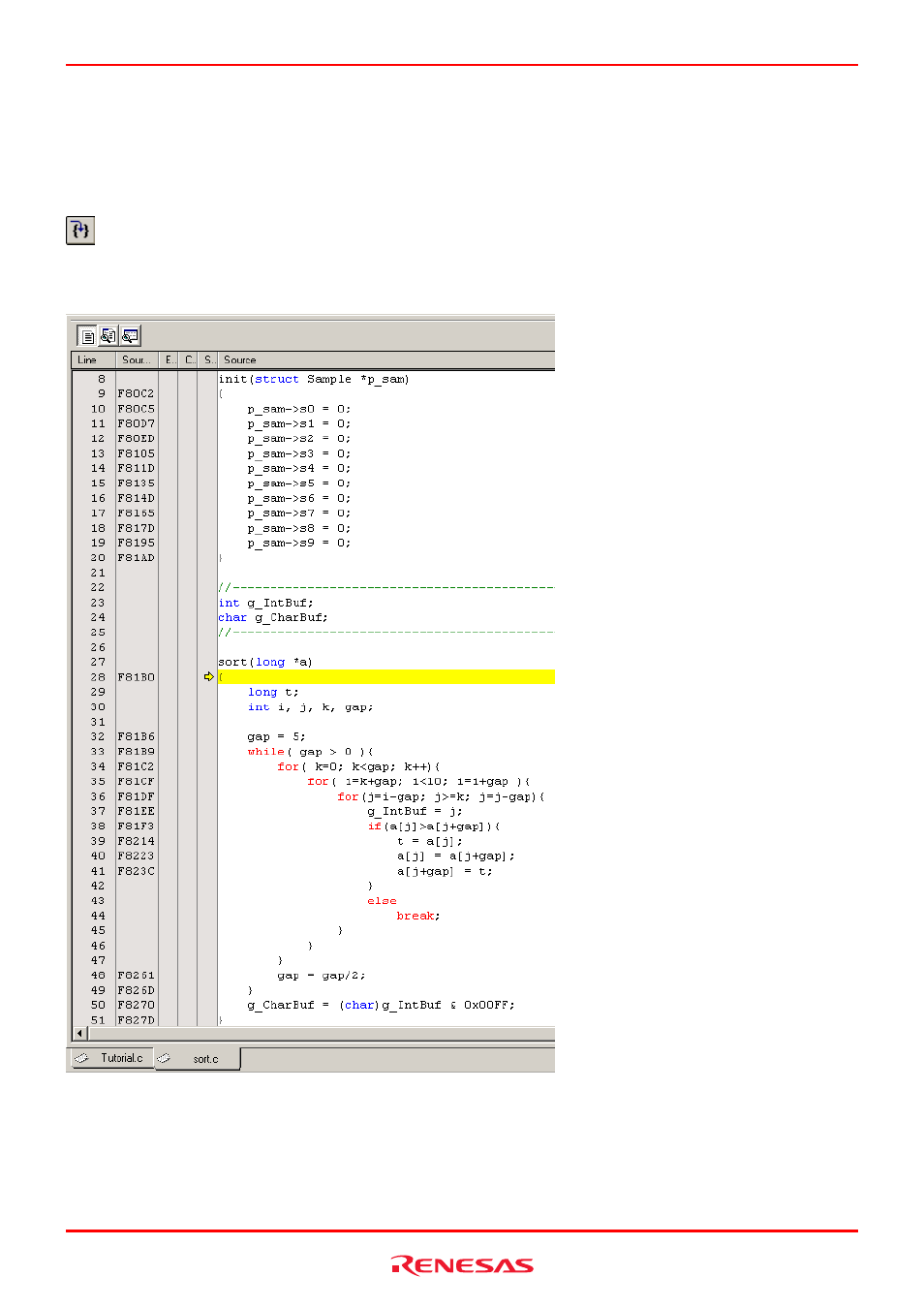This screenshot has width=924, height=1308.
Task: Click 'g_IntBuf = j;' statement
Action: tap(415, 812)
